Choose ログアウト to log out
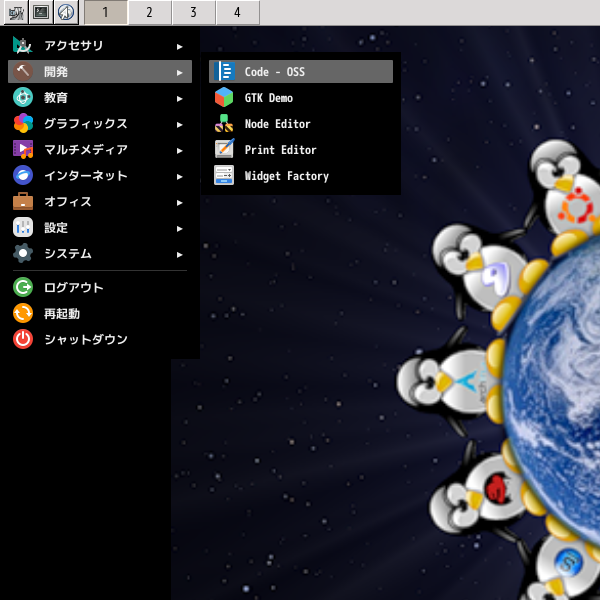The image size is (600, 600). tap(100, 287)
